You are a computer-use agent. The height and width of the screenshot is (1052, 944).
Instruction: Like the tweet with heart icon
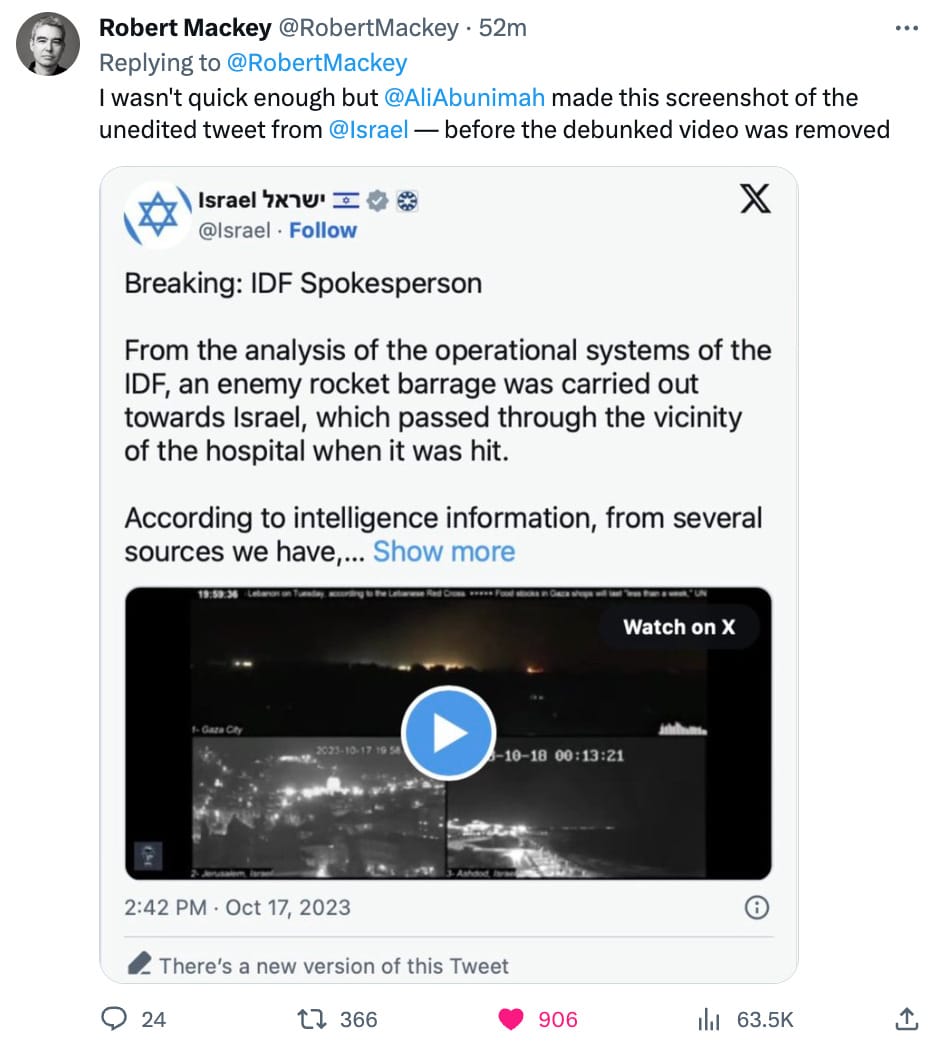click(x=511, y=1018)
